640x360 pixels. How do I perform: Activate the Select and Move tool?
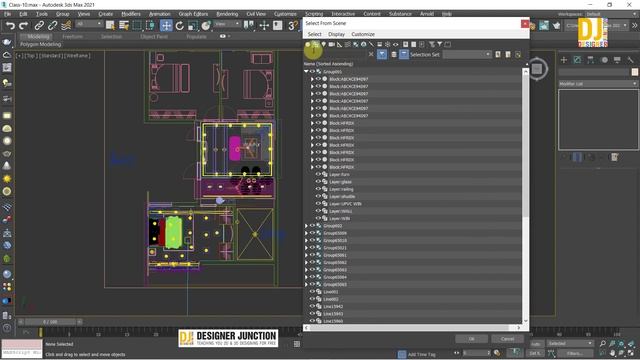(x=166, y=26)
